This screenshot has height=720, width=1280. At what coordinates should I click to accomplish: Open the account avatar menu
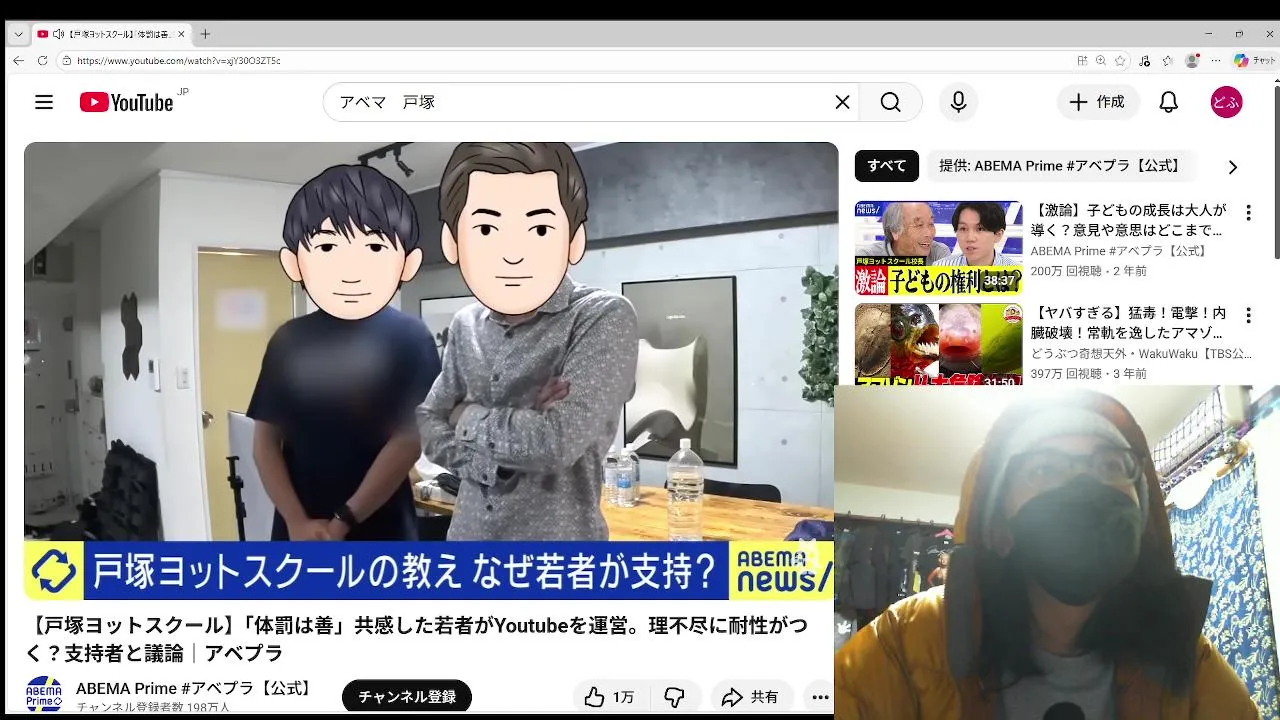tap(1226, 102)
